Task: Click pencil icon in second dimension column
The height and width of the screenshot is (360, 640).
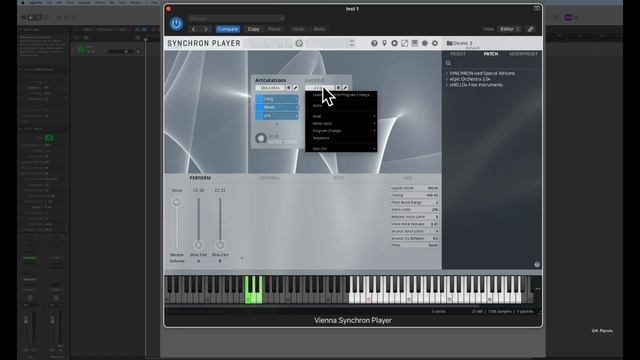Action: pos(345,88)
